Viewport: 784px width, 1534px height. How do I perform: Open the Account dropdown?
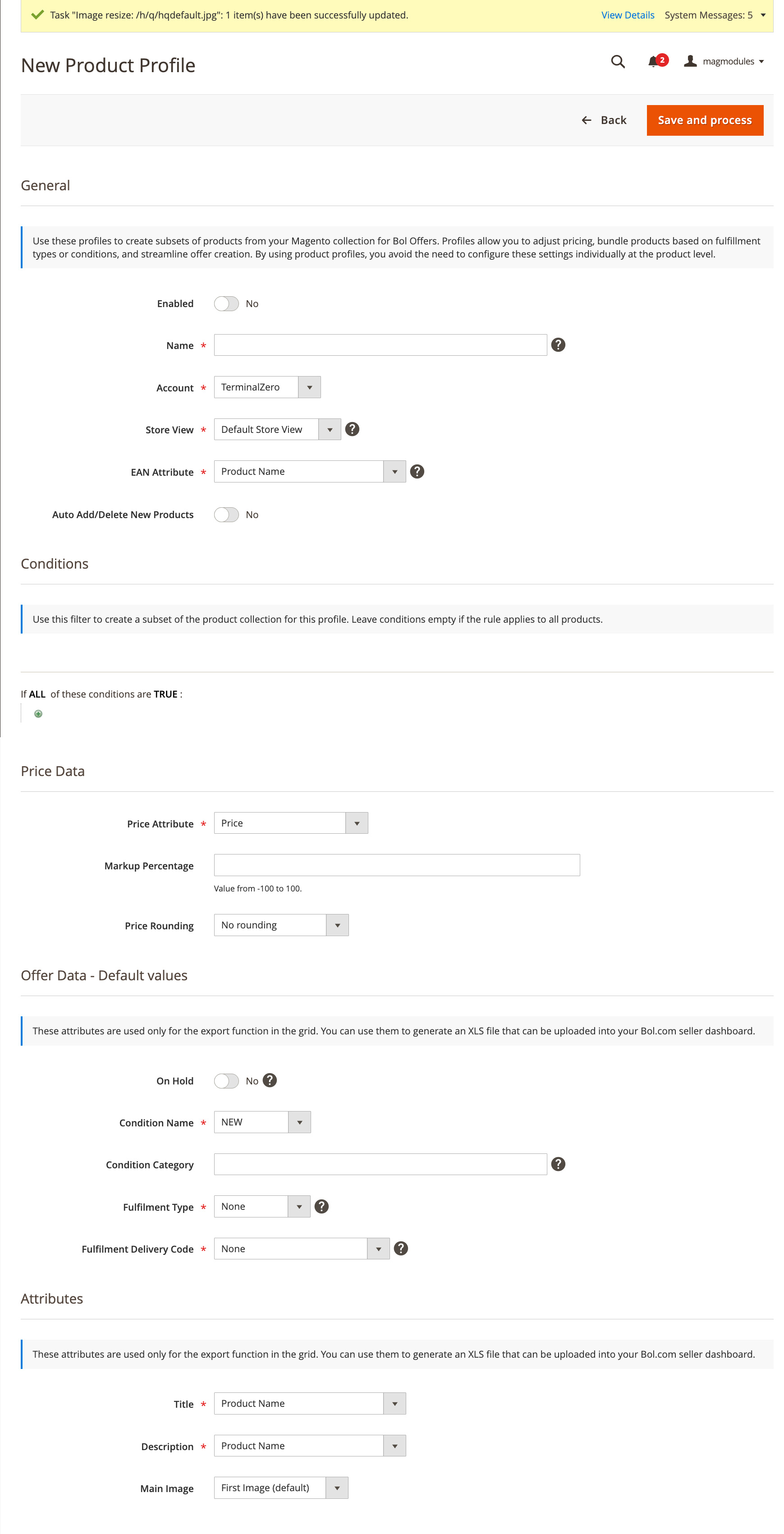click(267, 387)
